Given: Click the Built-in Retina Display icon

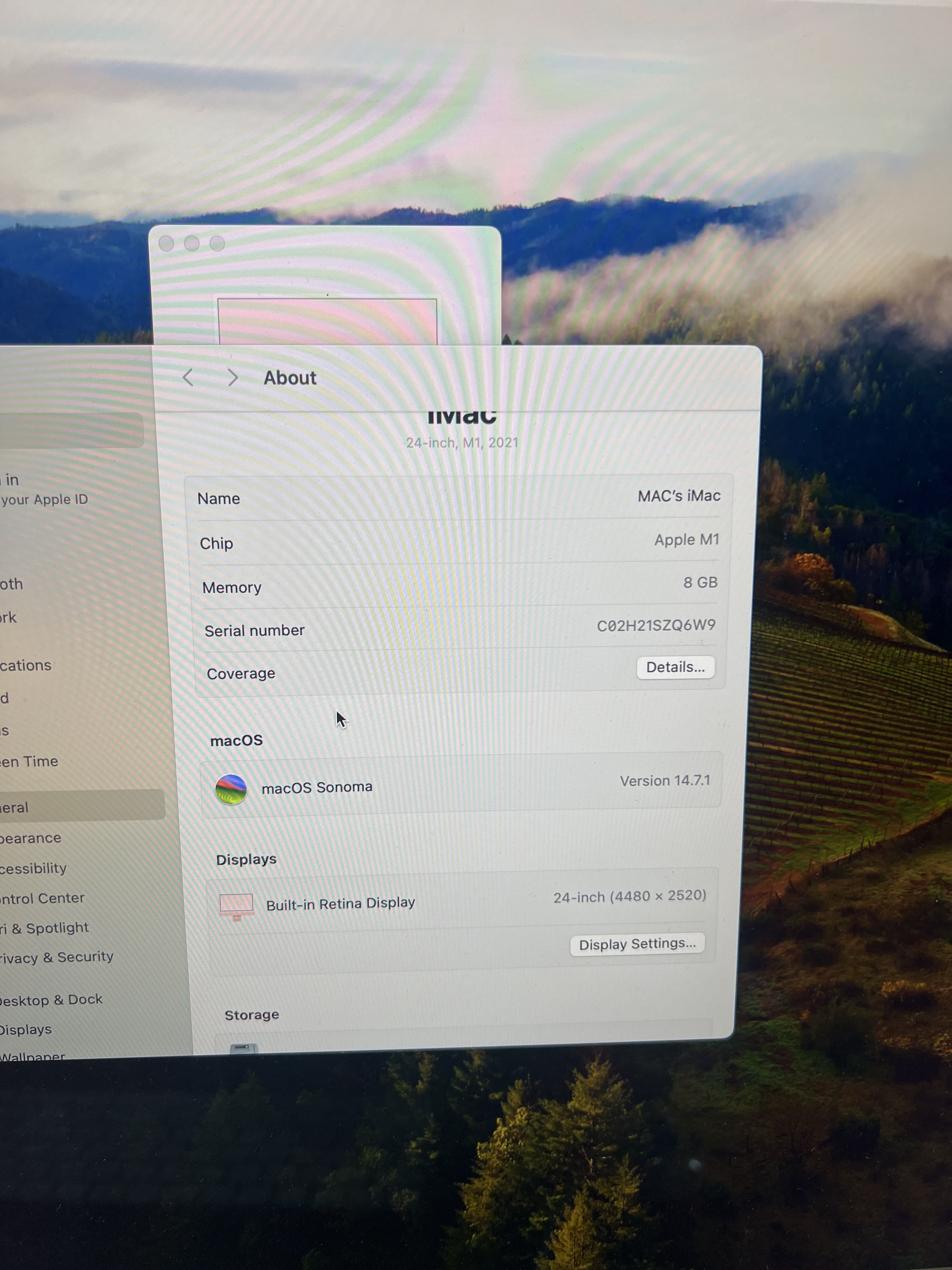Looking at the screenshot, I should (x=236, y=906).
